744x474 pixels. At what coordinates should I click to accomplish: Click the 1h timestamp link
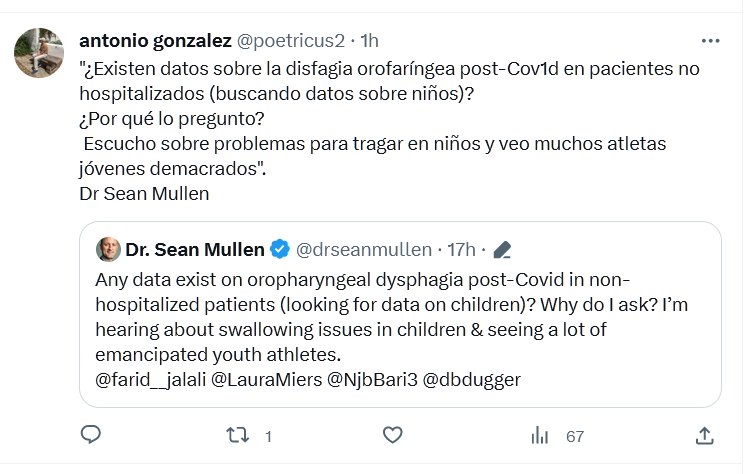(370, 41)
